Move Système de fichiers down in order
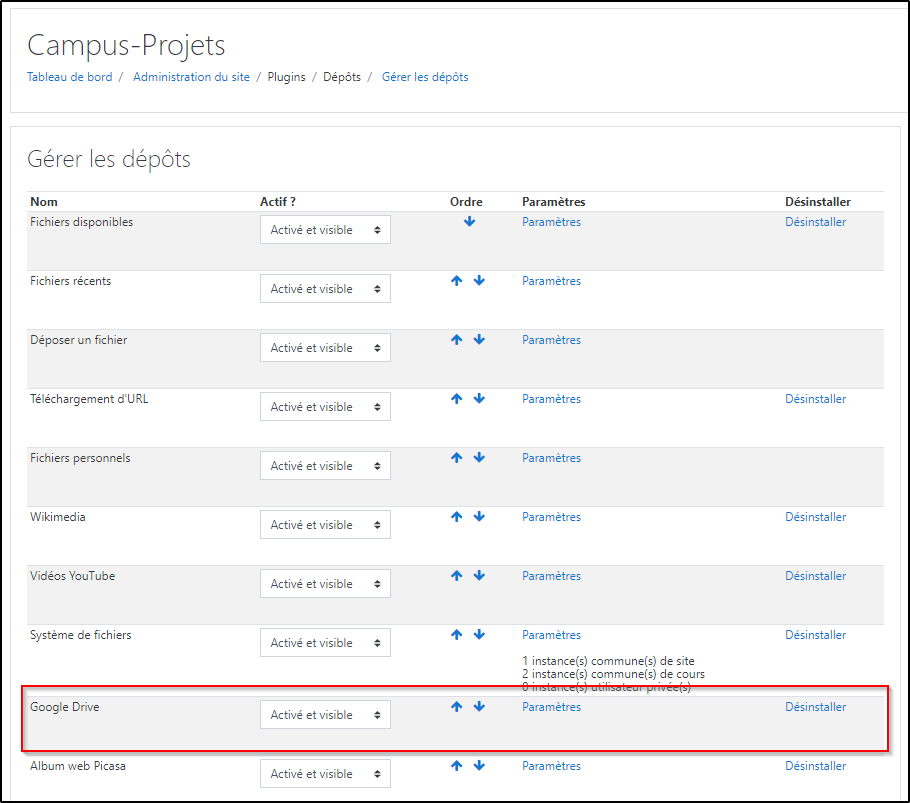The height and width of the screenshot is (803, 910). point(479,635)
